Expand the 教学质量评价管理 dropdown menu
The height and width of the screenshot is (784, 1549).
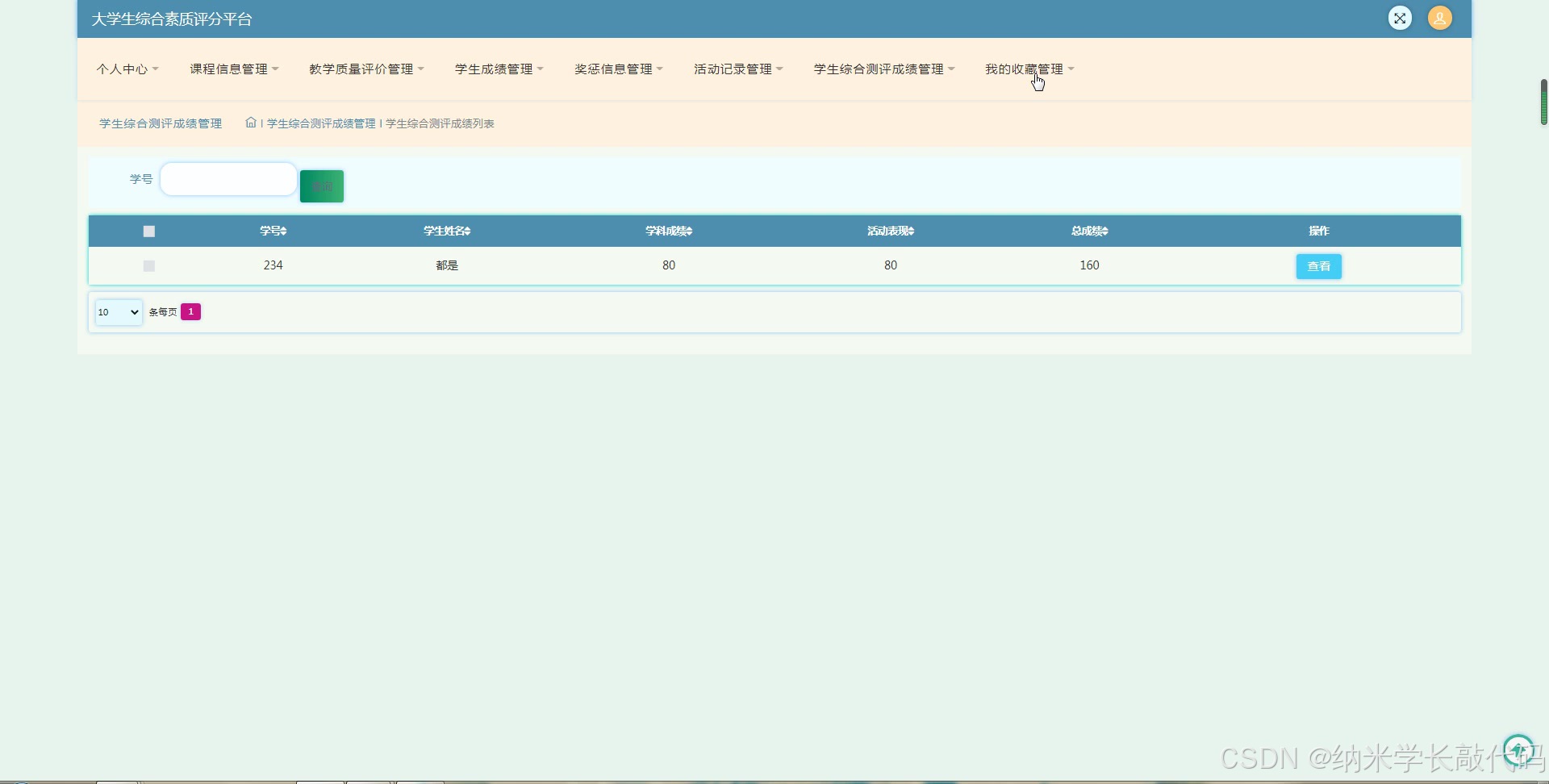coord(366,69)
